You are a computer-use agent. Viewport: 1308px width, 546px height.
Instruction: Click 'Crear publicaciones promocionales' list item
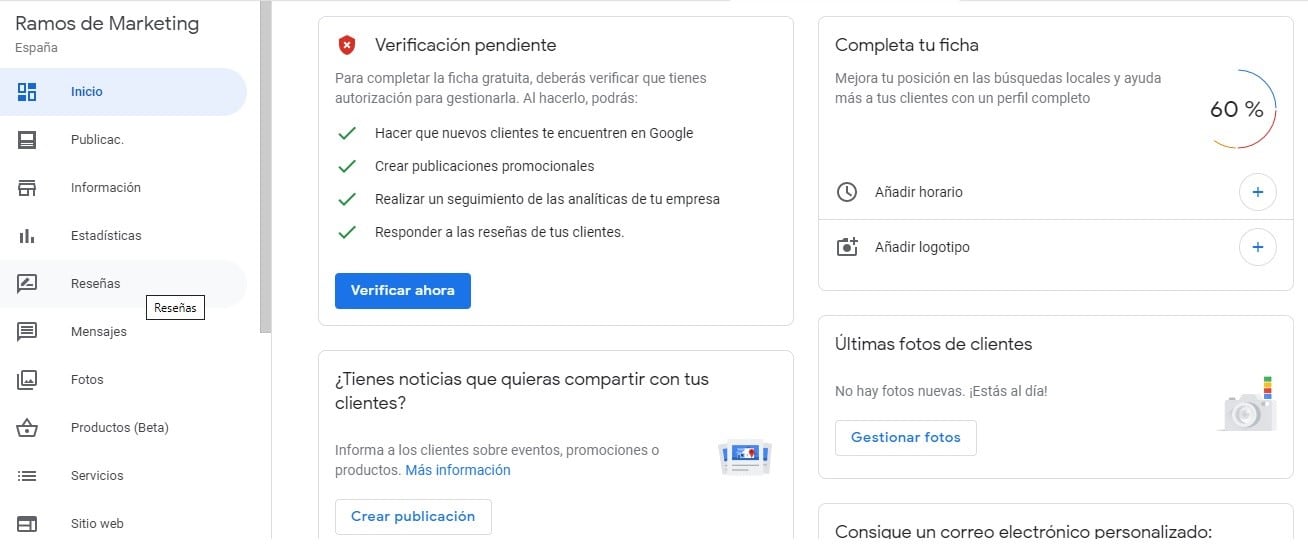485,166
